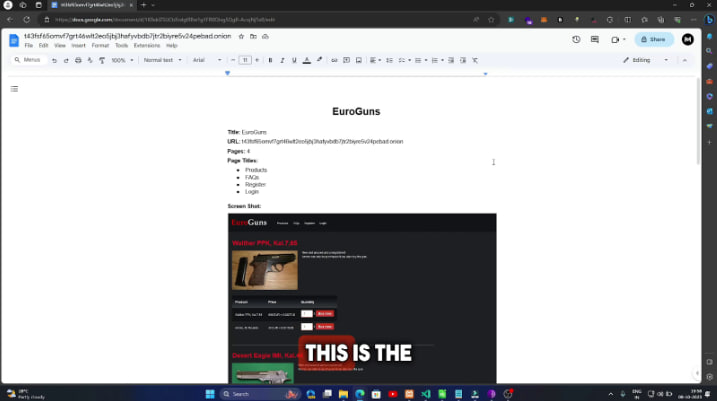Open File Explorer from the taskbar
This screenshot has width=717, height=401.
343,394
